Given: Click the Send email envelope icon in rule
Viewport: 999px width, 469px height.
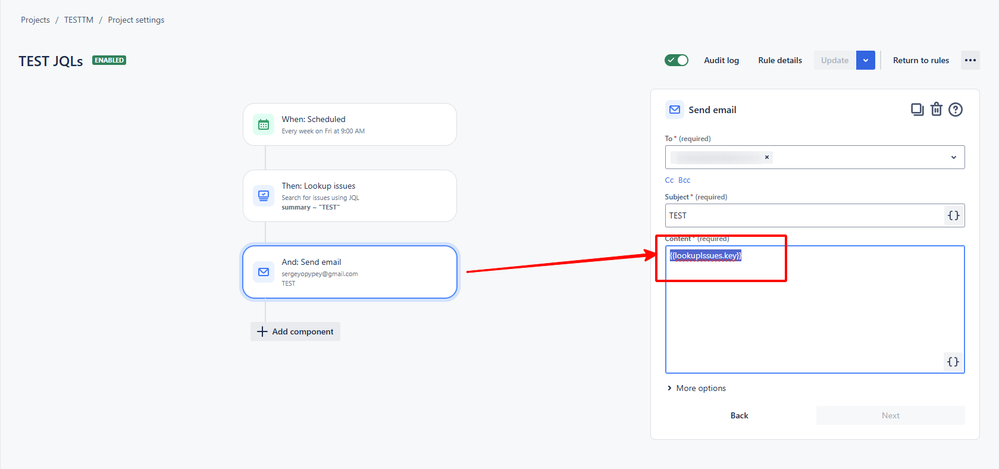Looking at the screenshot, I should pos(263,272).
